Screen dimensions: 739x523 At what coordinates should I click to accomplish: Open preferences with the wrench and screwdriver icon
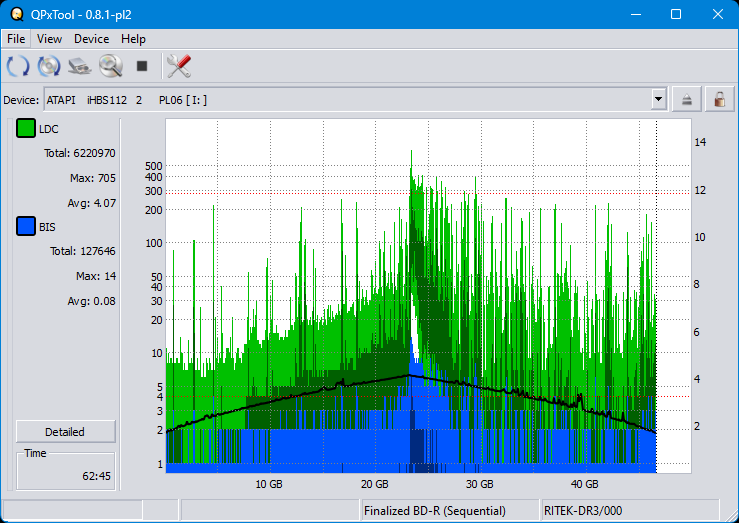[179, 67]
